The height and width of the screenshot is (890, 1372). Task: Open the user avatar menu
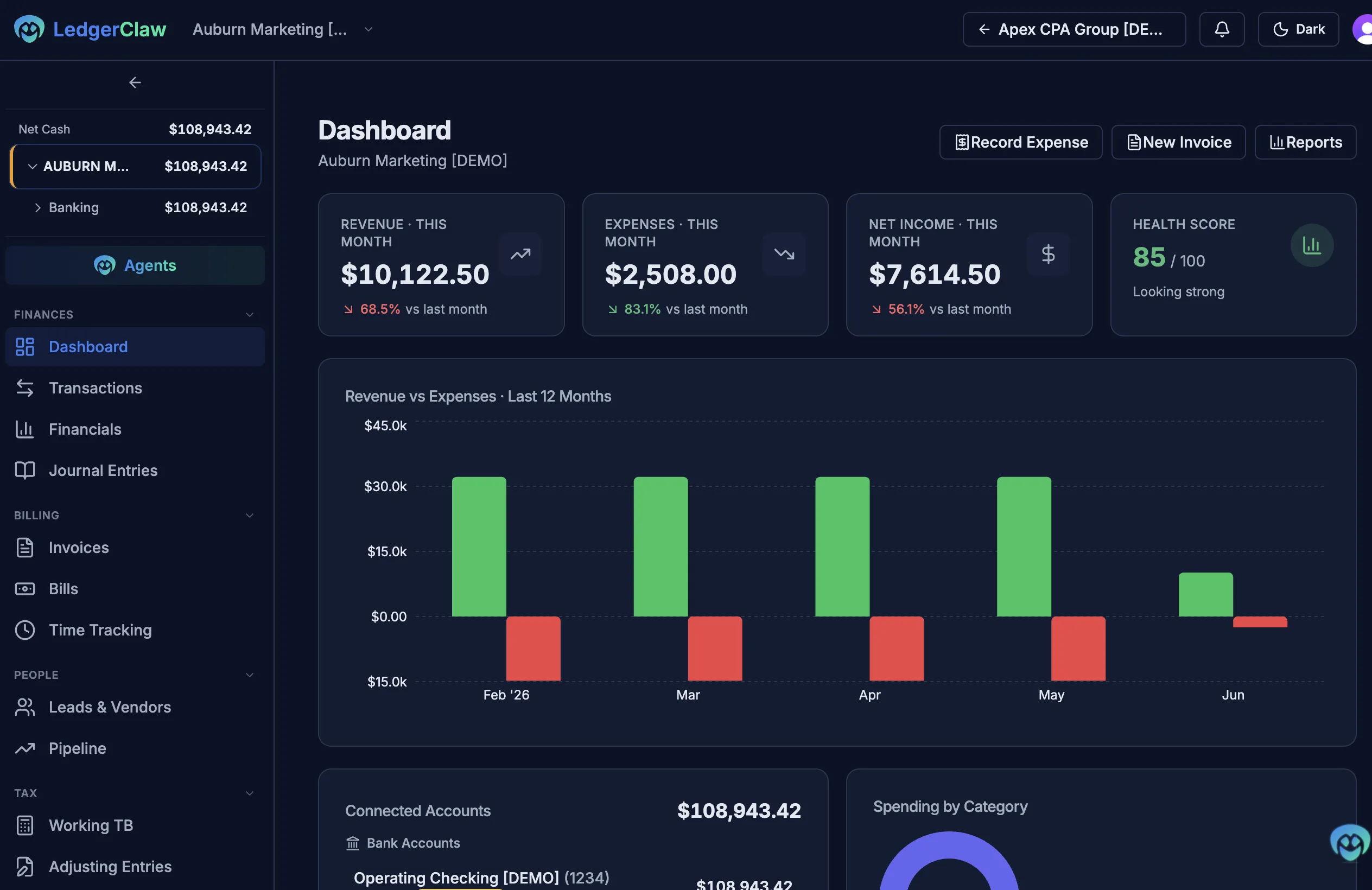coord(1363,29)
